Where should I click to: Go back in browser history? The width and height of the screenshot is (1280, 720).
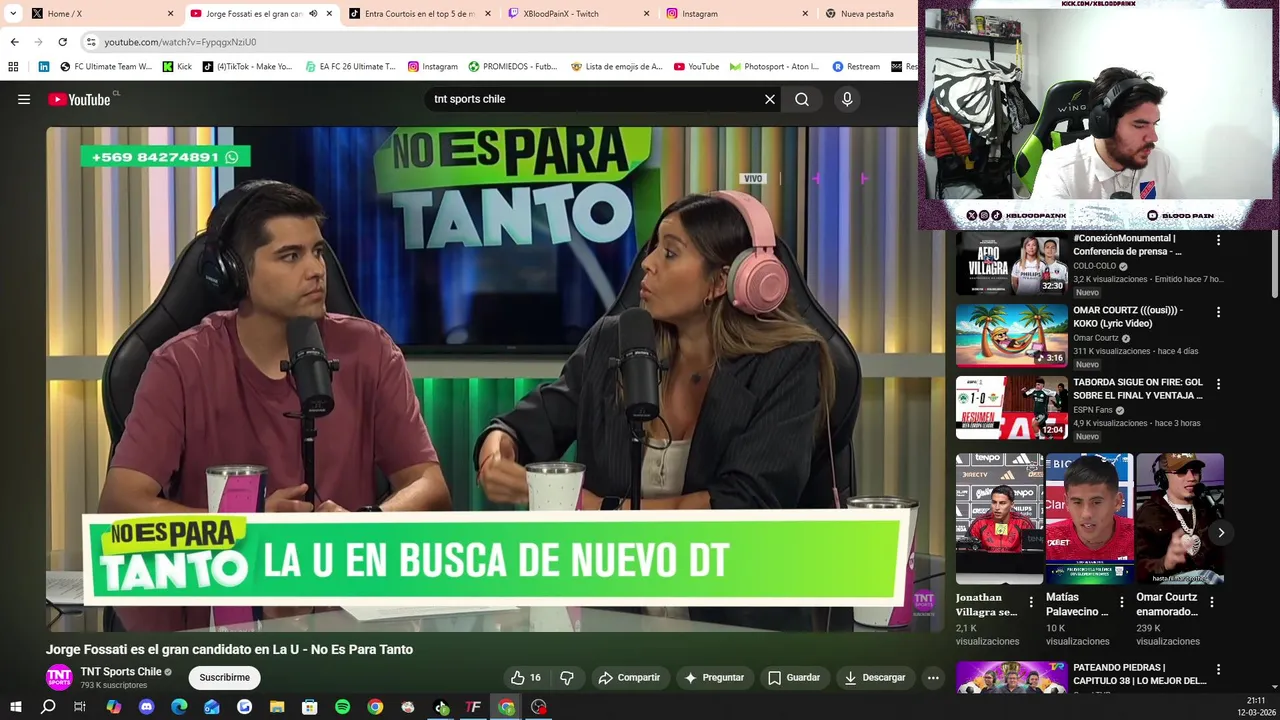pyautogui.click(x=14, y=42)
